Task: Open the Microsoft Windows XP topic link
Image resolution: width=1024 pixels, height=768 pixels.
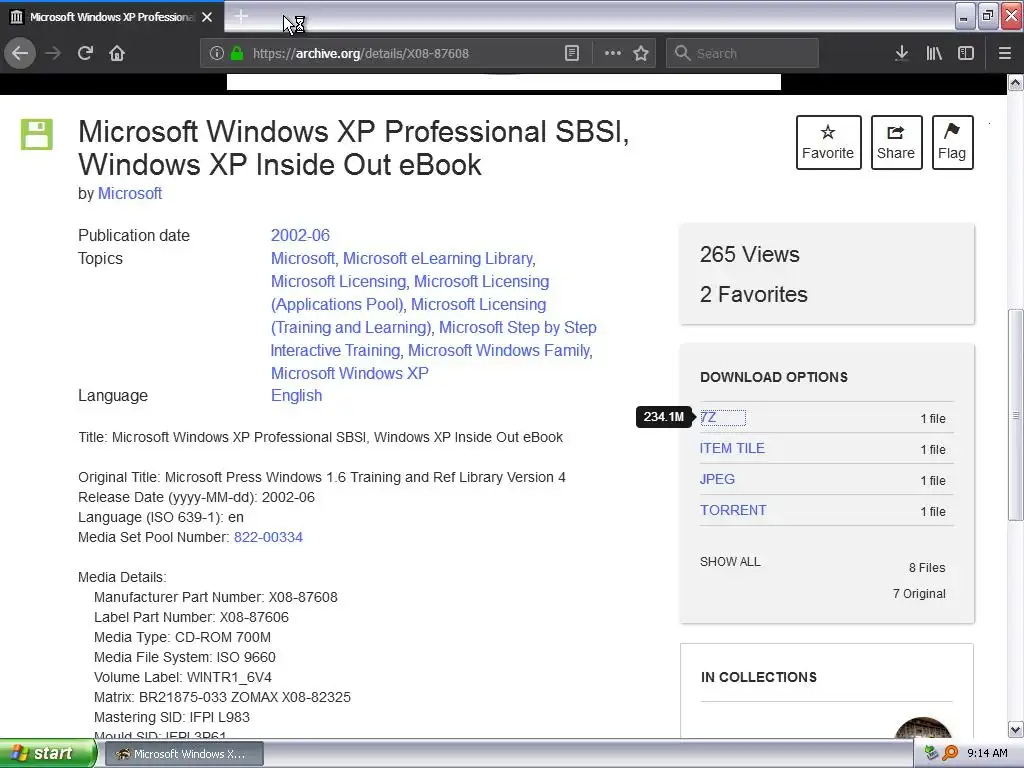Action: [x=349, y=374]
